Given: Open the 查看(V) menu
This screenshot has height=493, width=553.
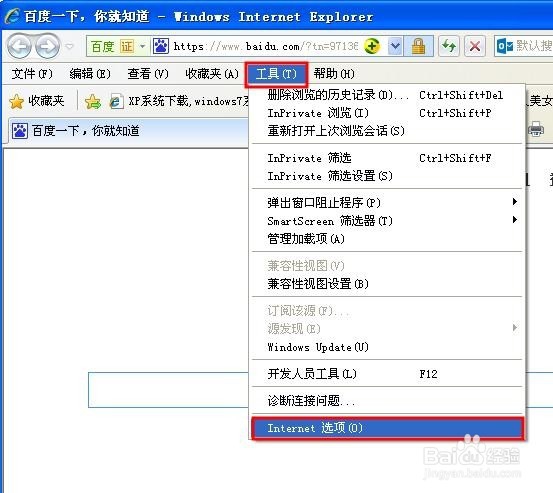Looking at the screenshot, I should tap(148, 74).
